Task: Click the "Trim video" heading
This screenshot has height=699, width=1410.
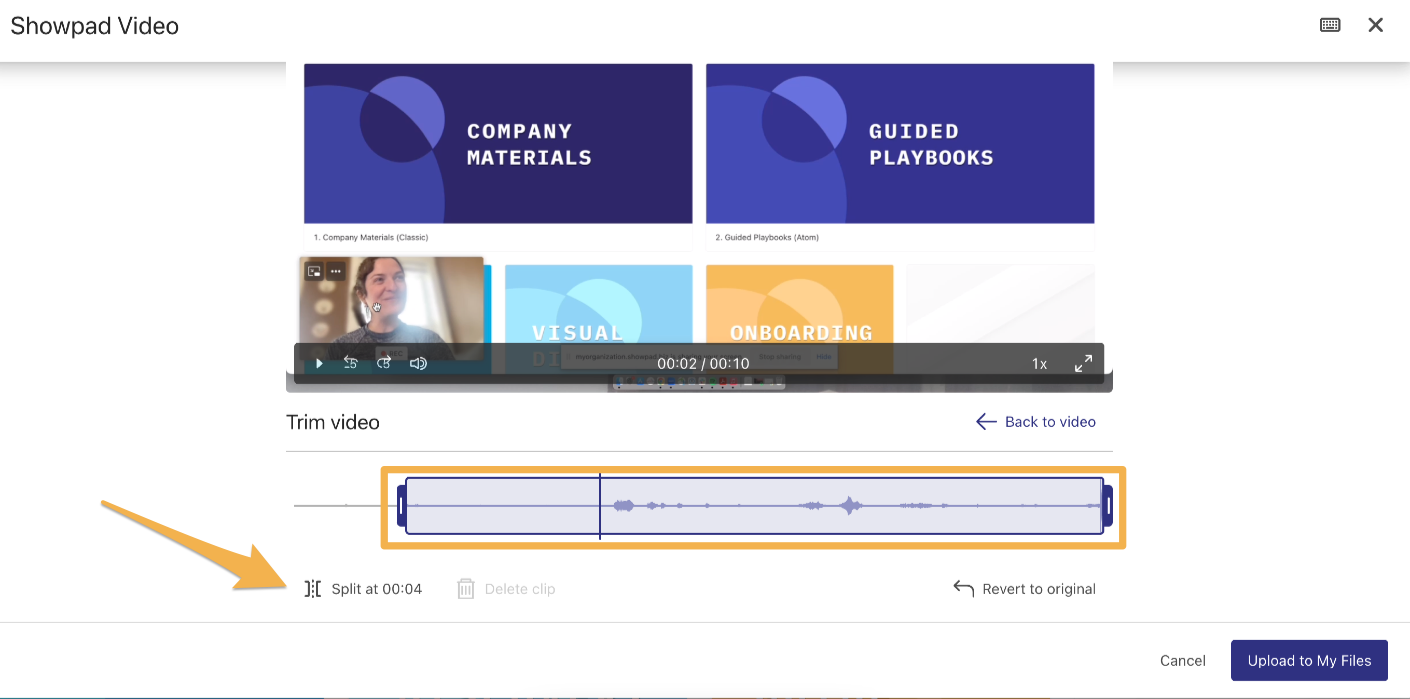Action: [x=333, y=422]
